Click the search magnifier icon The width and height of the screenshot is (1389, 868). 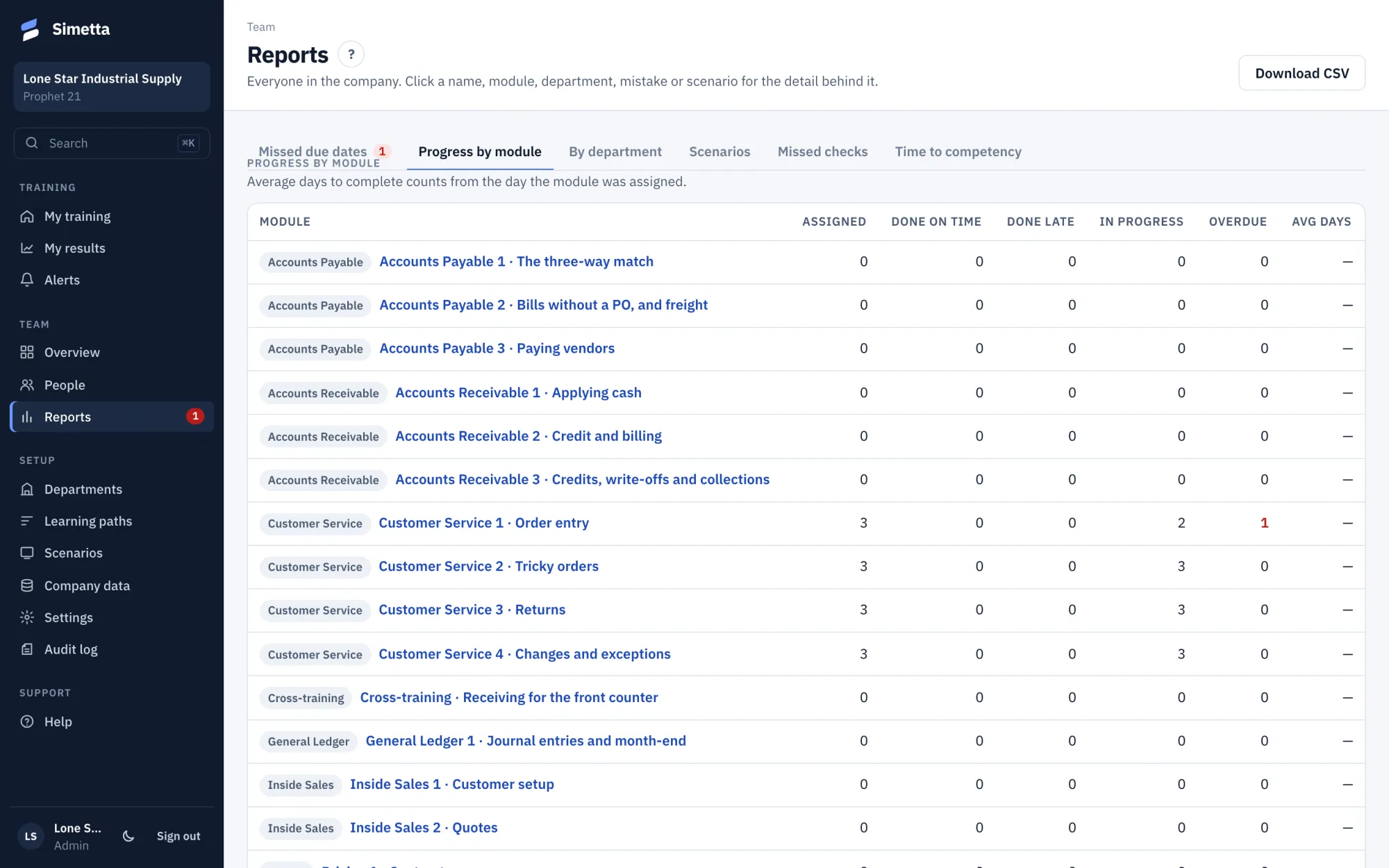[x=32, y=143]
